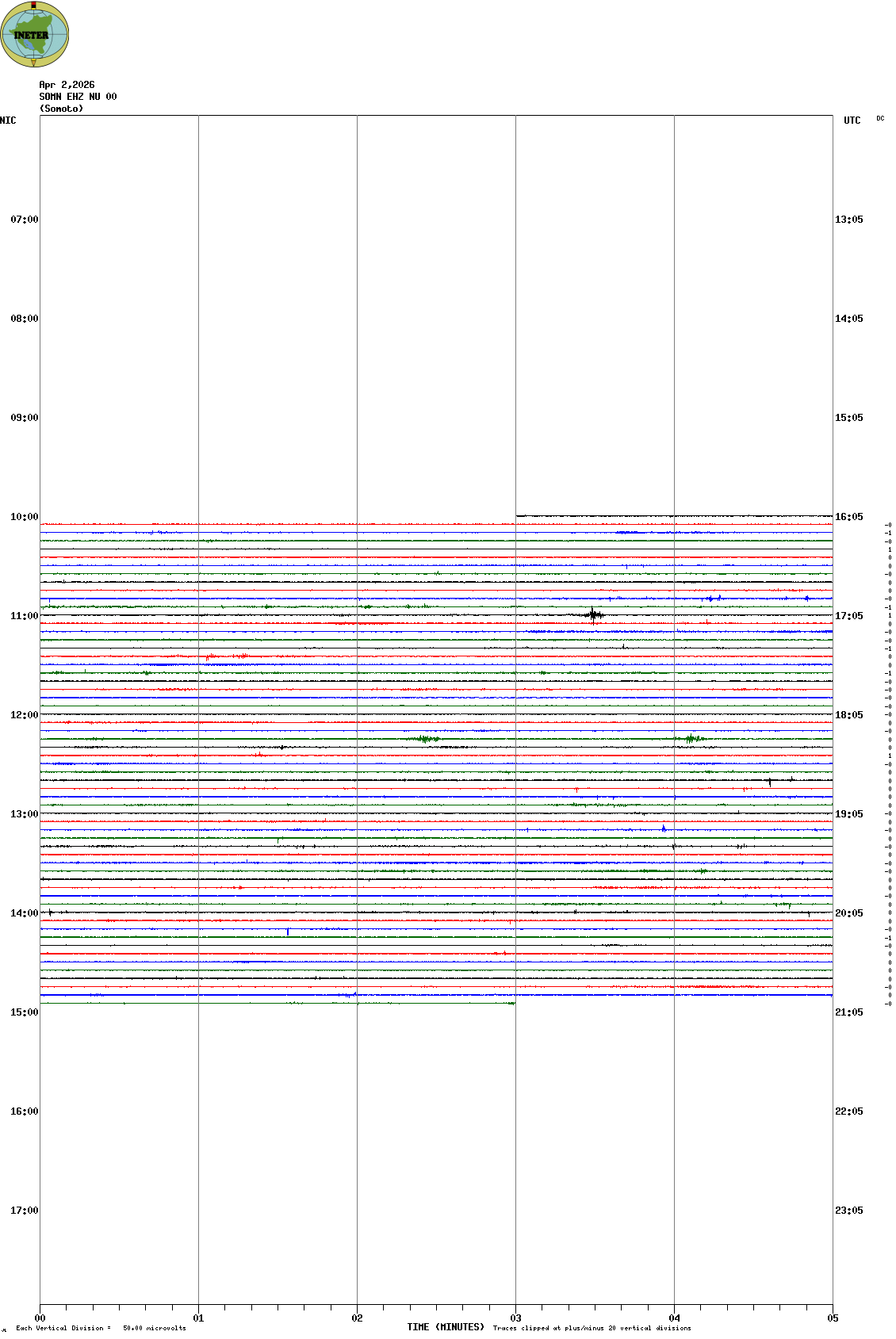Viewport: 896px width, 1339px height.
Task: Click the Each Vertical Division scale note
Action: 101,1328
